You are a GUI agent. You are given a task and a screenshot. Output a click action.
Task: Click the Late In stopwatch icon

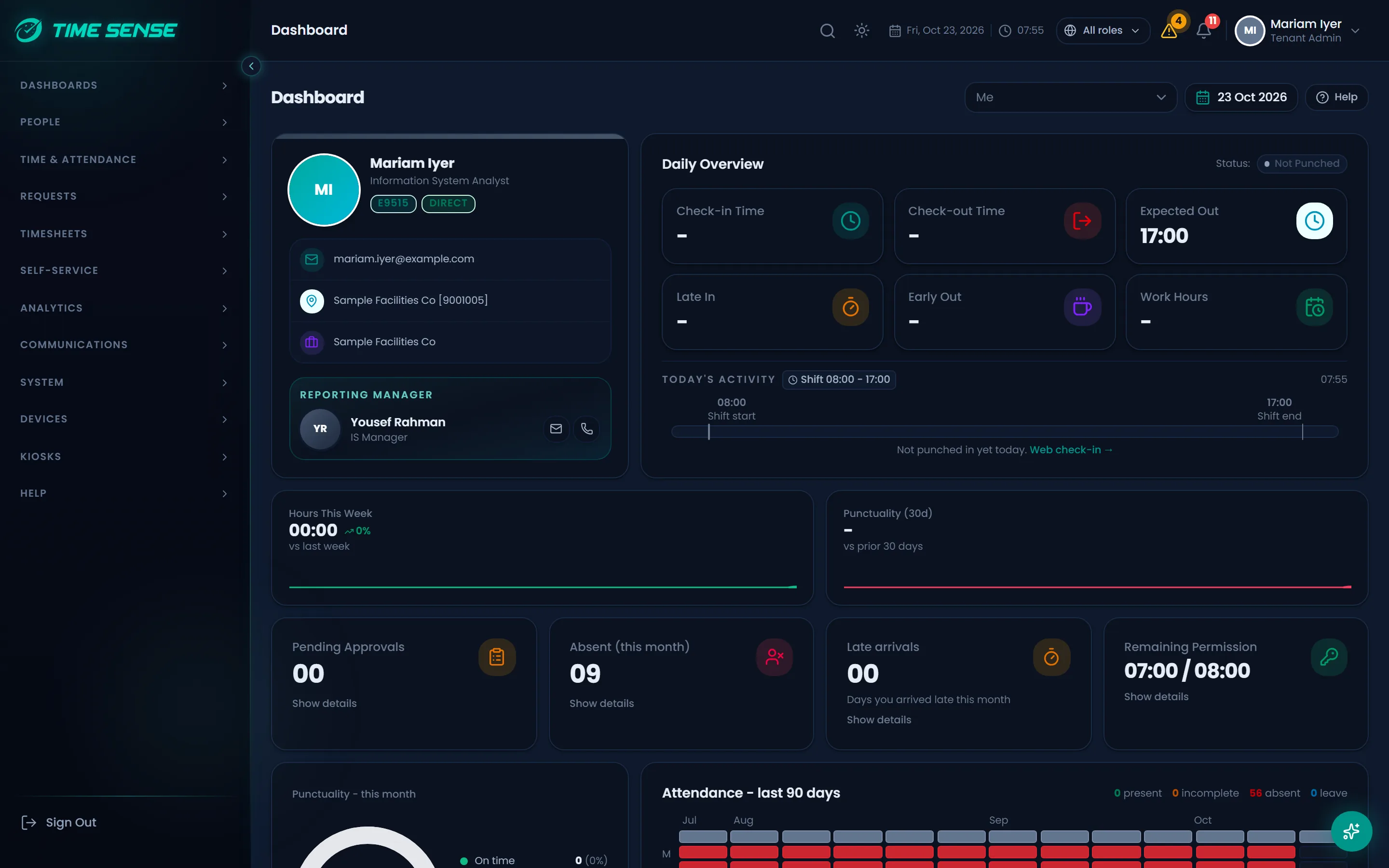850,307
